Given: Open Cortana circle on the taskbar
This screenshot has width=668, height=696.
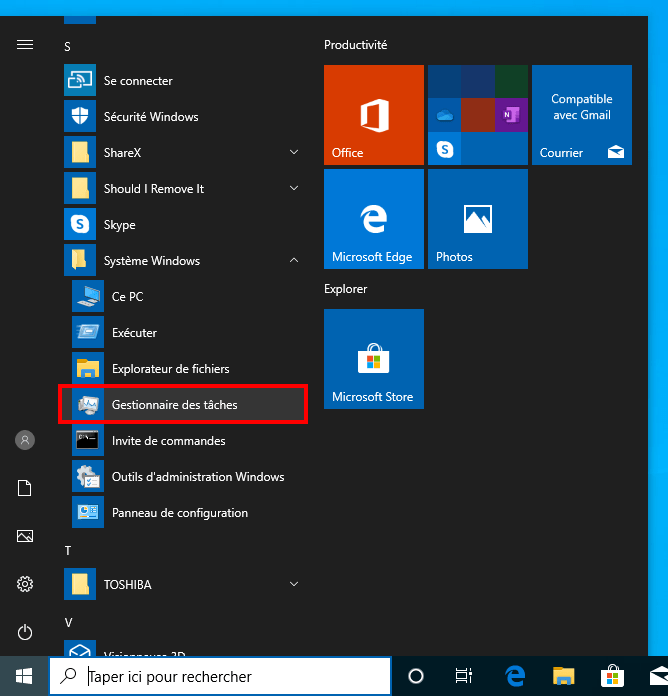Looking at the screenshot, I should pos(416,676).
